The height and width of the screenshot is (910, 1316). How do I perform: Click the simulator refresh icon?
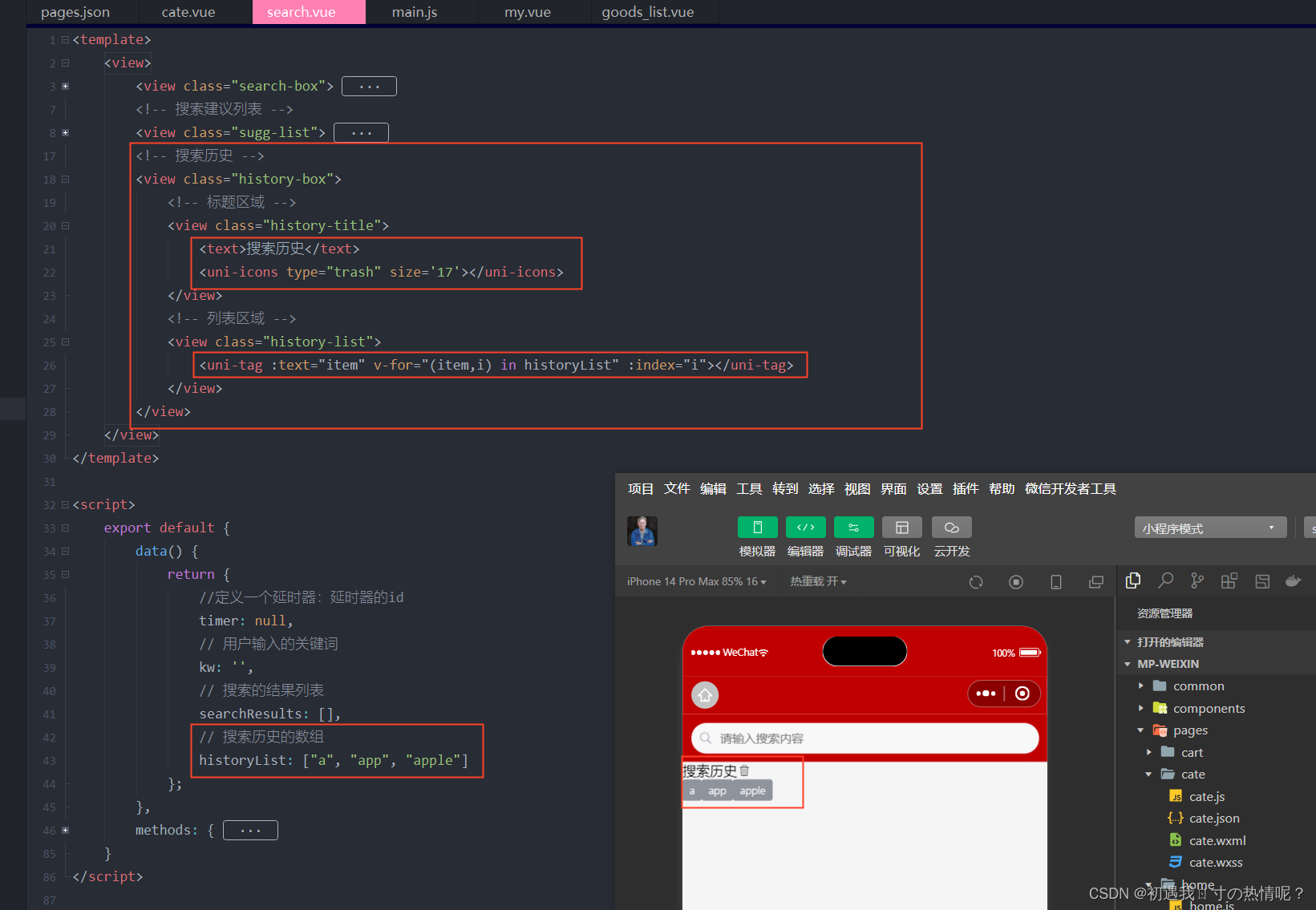(x=976, y=582)
